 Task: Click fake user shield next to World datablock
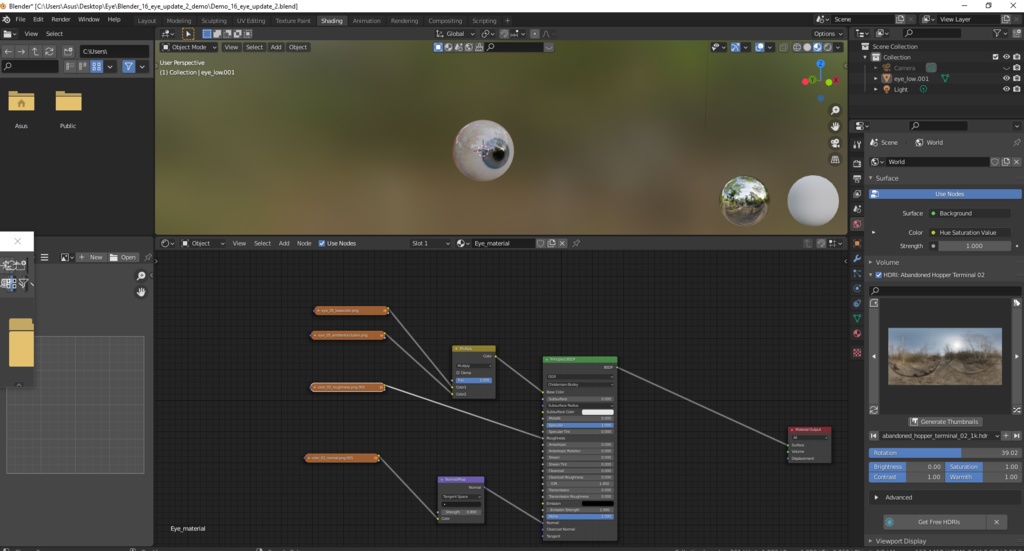[995, 162]
